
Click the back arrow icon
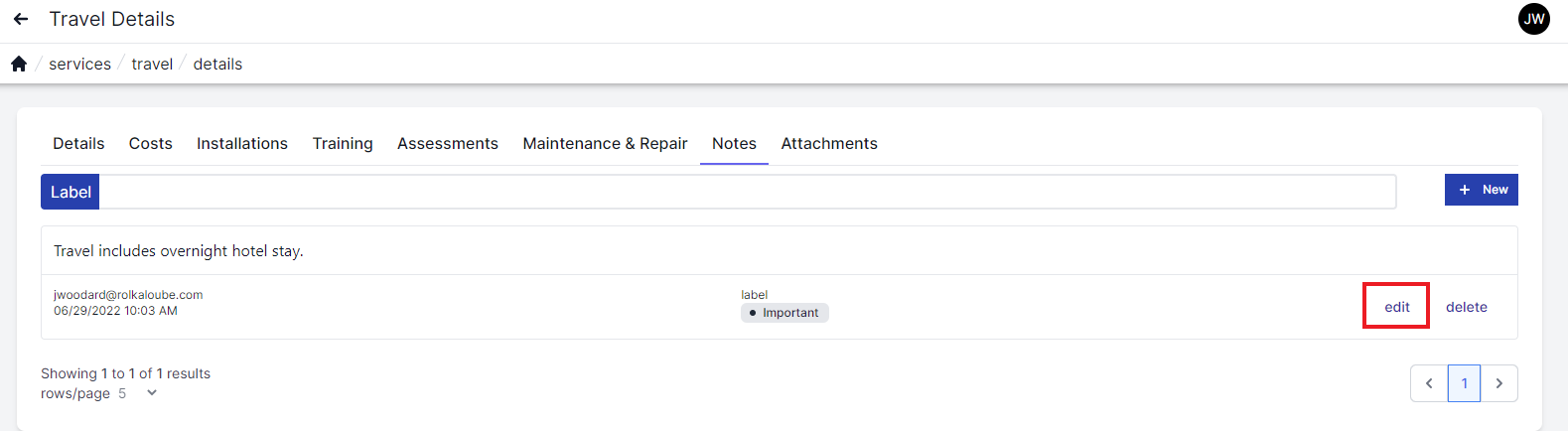point(21,19)
